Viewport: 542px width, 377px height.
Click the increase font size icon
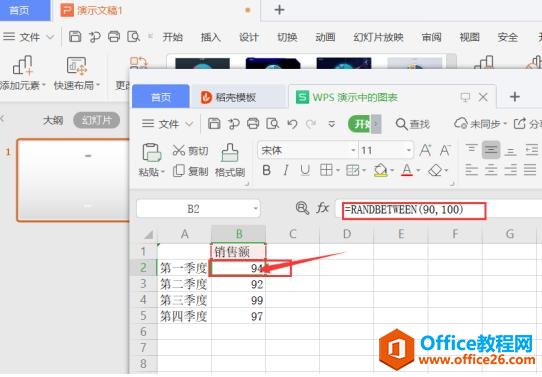coord(425,150)
